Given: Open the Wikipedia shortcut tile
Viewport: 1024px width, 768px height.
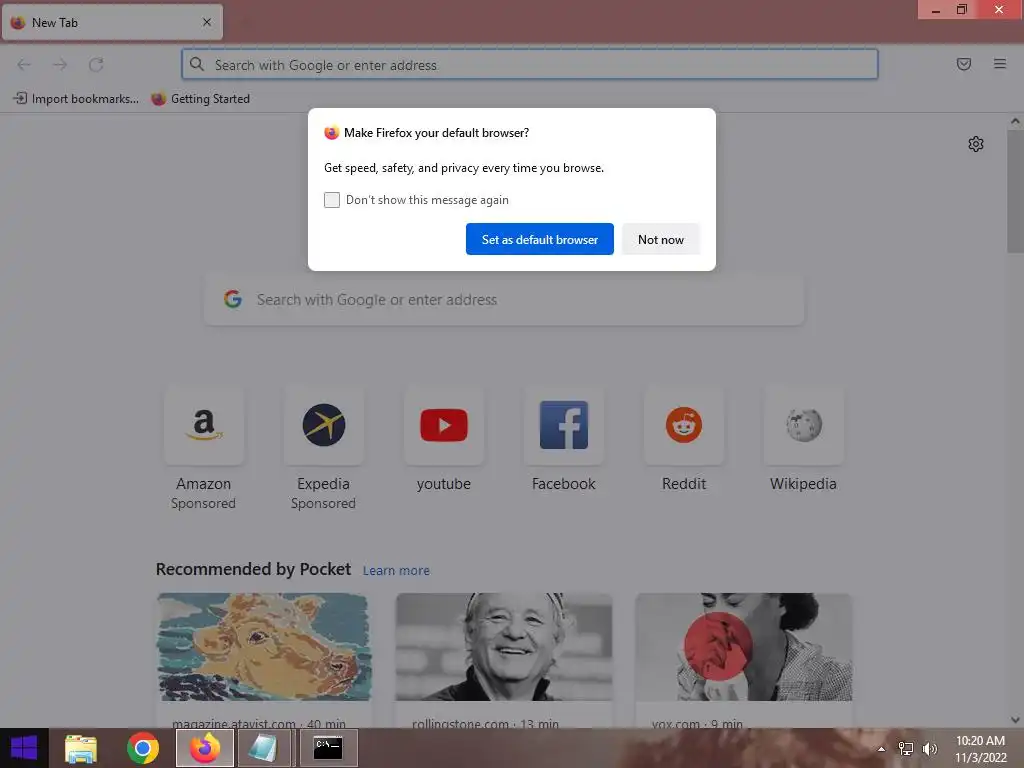Looking at the screenshot, I should [x=803, y=425].
